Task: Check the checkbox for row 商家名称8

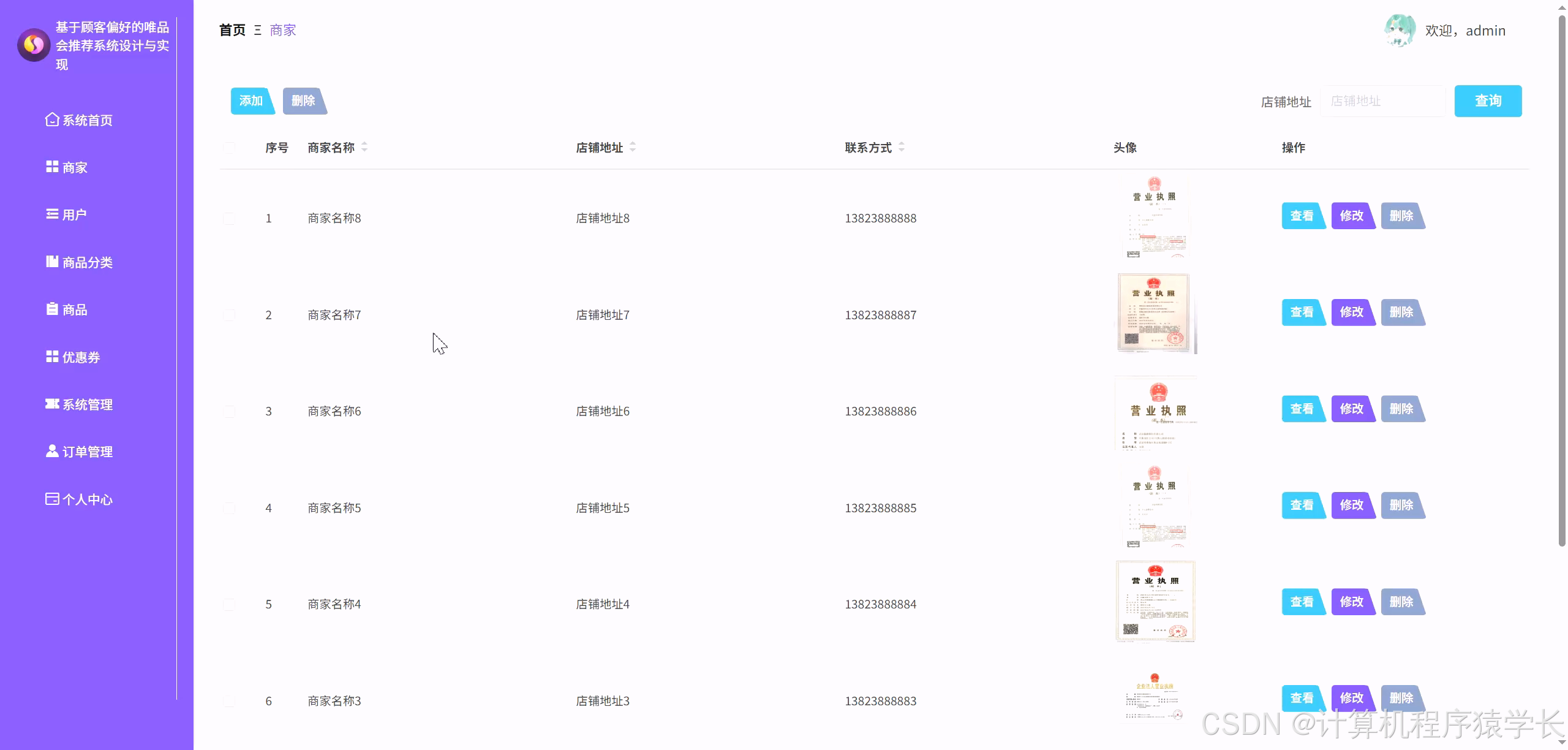Action: [x=229, y=218]
